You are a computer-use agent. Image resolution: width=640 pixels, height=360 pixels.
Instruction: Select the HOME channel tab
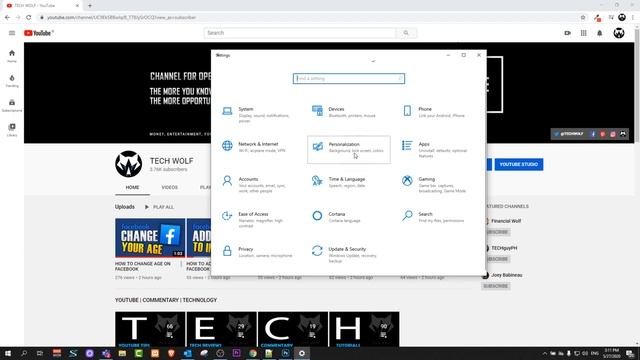click(132, 187)
